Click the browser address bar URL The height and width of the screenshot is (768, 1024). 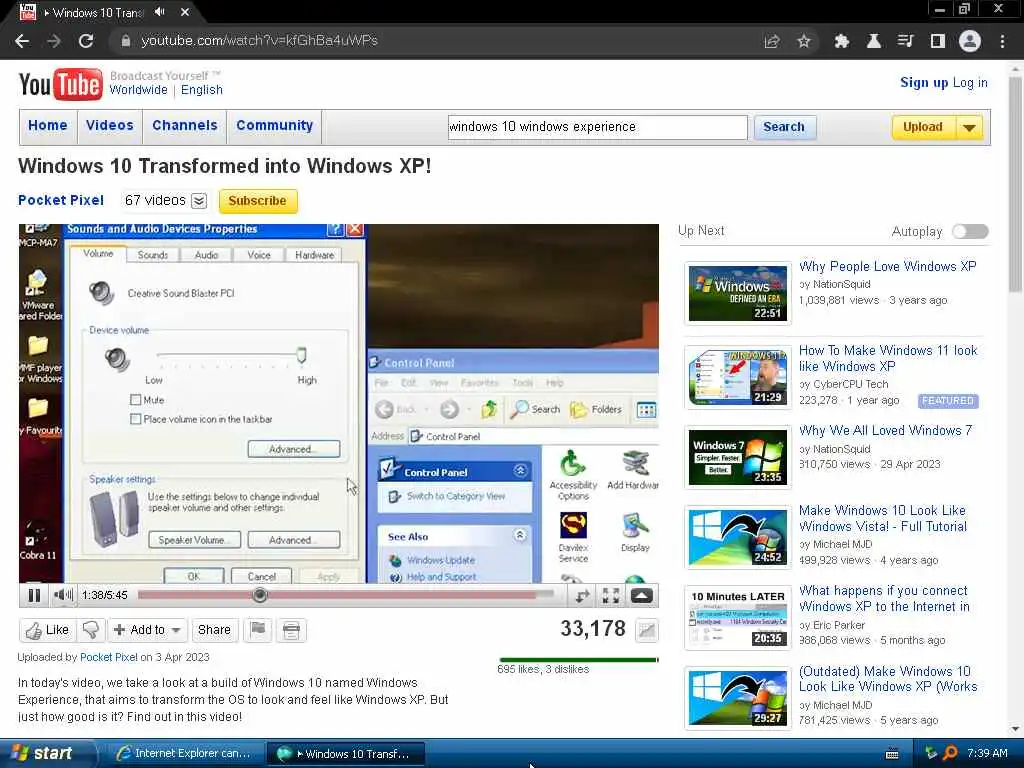pos(259,40)
